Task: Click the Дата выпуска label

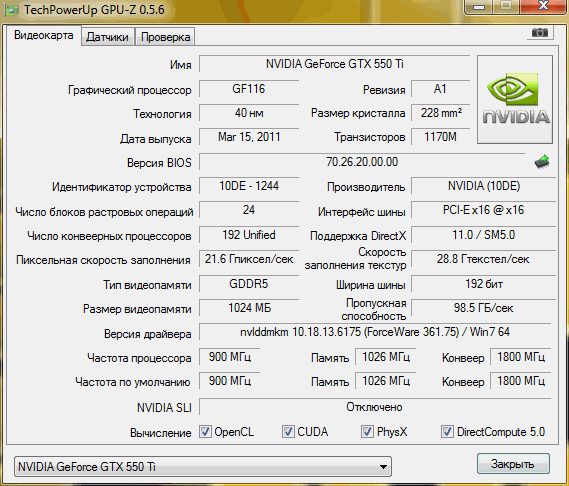Action: coord(156,139)
